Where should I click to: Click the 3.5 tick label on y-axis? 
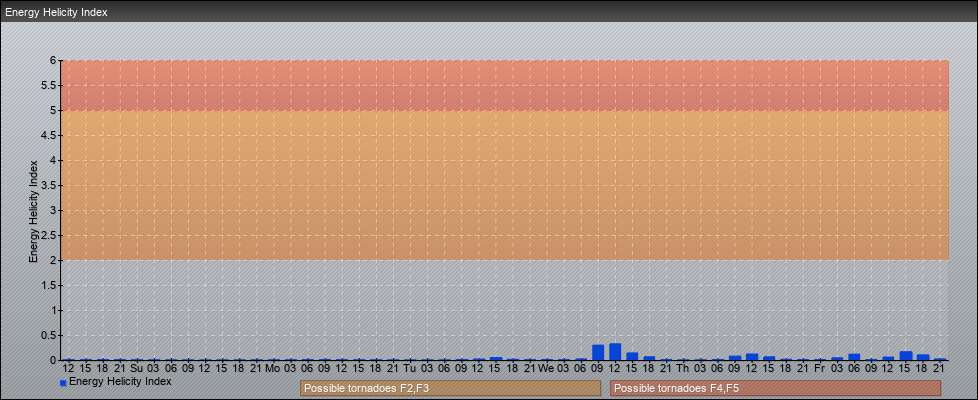(50, 185)
